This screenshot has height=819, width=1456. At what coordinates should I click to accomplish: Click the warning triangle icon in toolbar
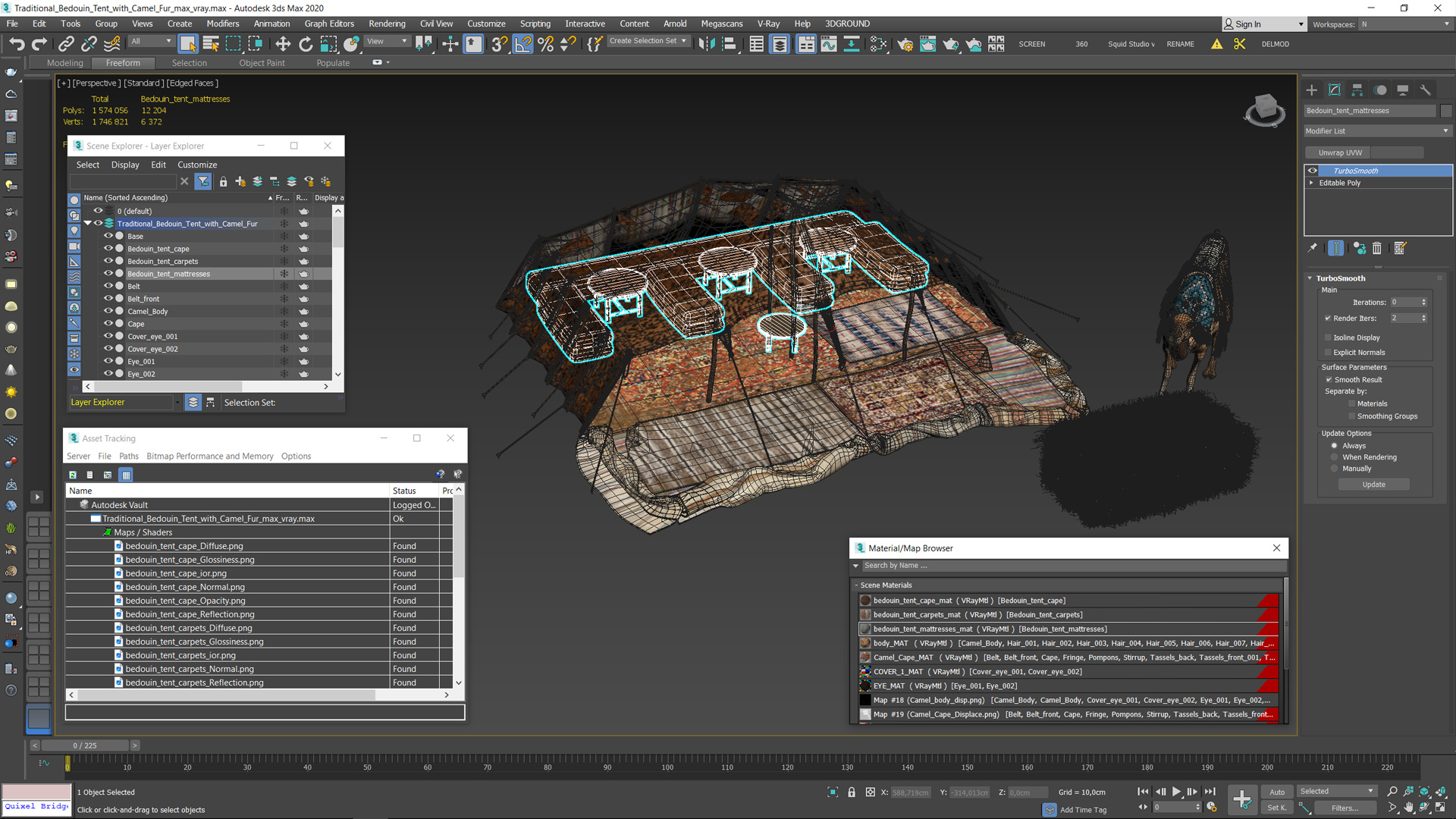1217,44
